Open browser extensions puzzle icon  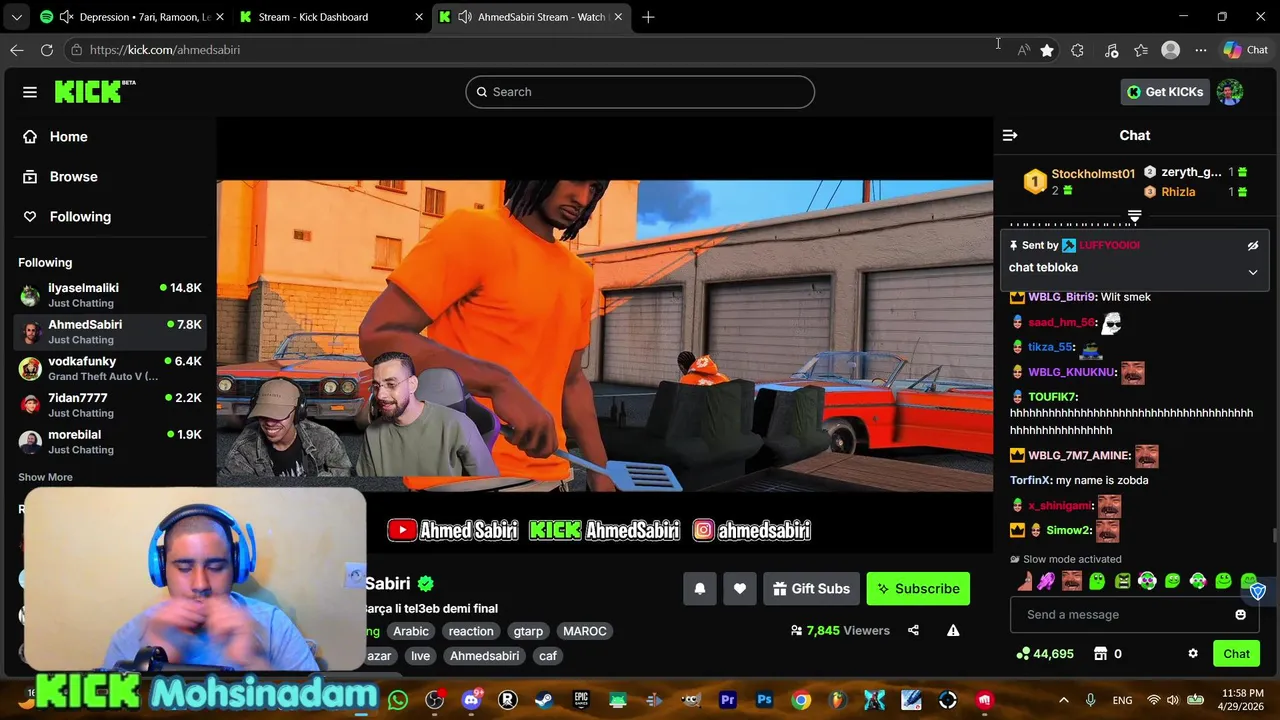[x=1077, y=50]
